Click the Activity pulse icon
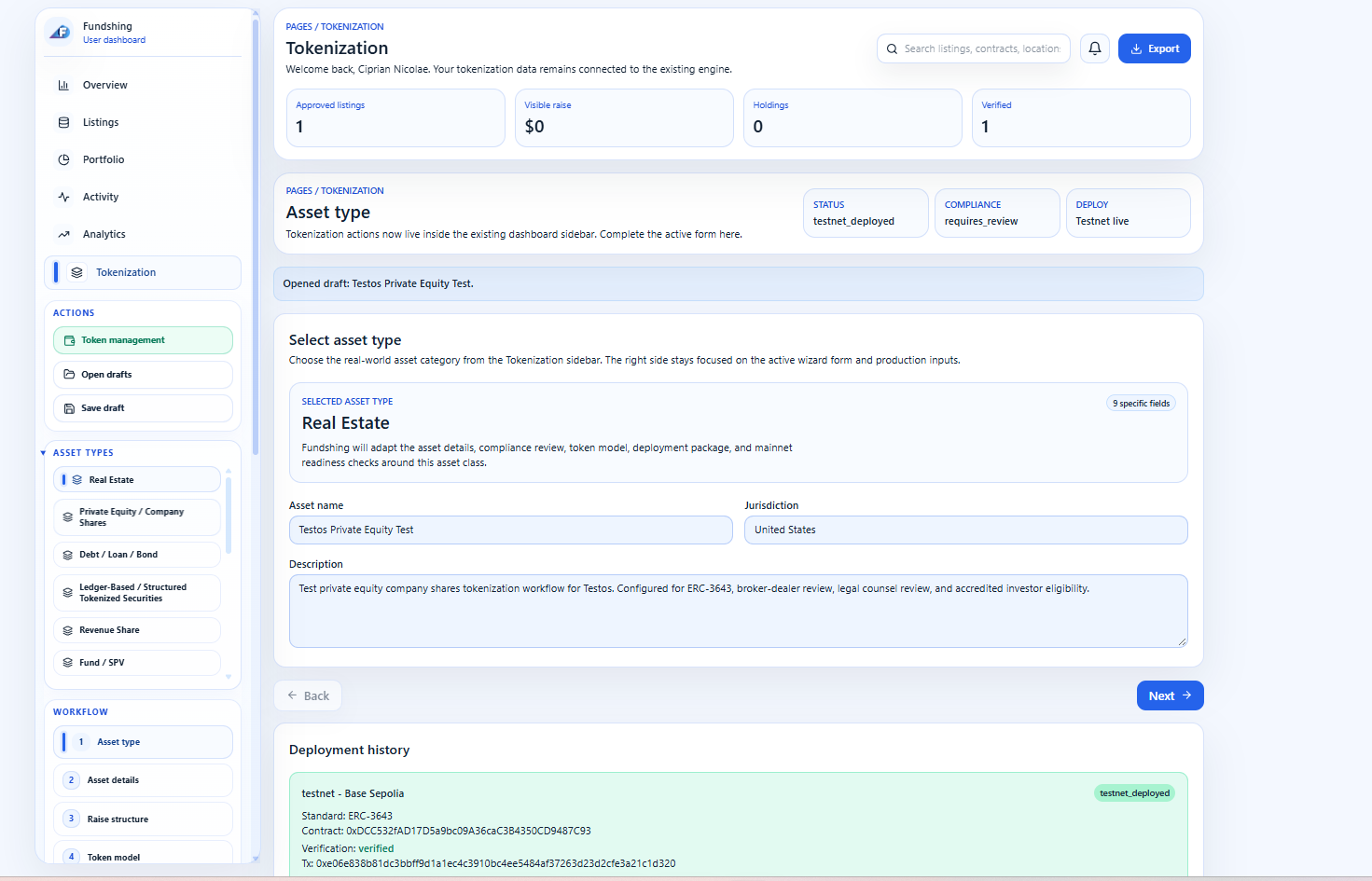The height and width of the screenshot is (881, 1372). (x=63, y=197)
